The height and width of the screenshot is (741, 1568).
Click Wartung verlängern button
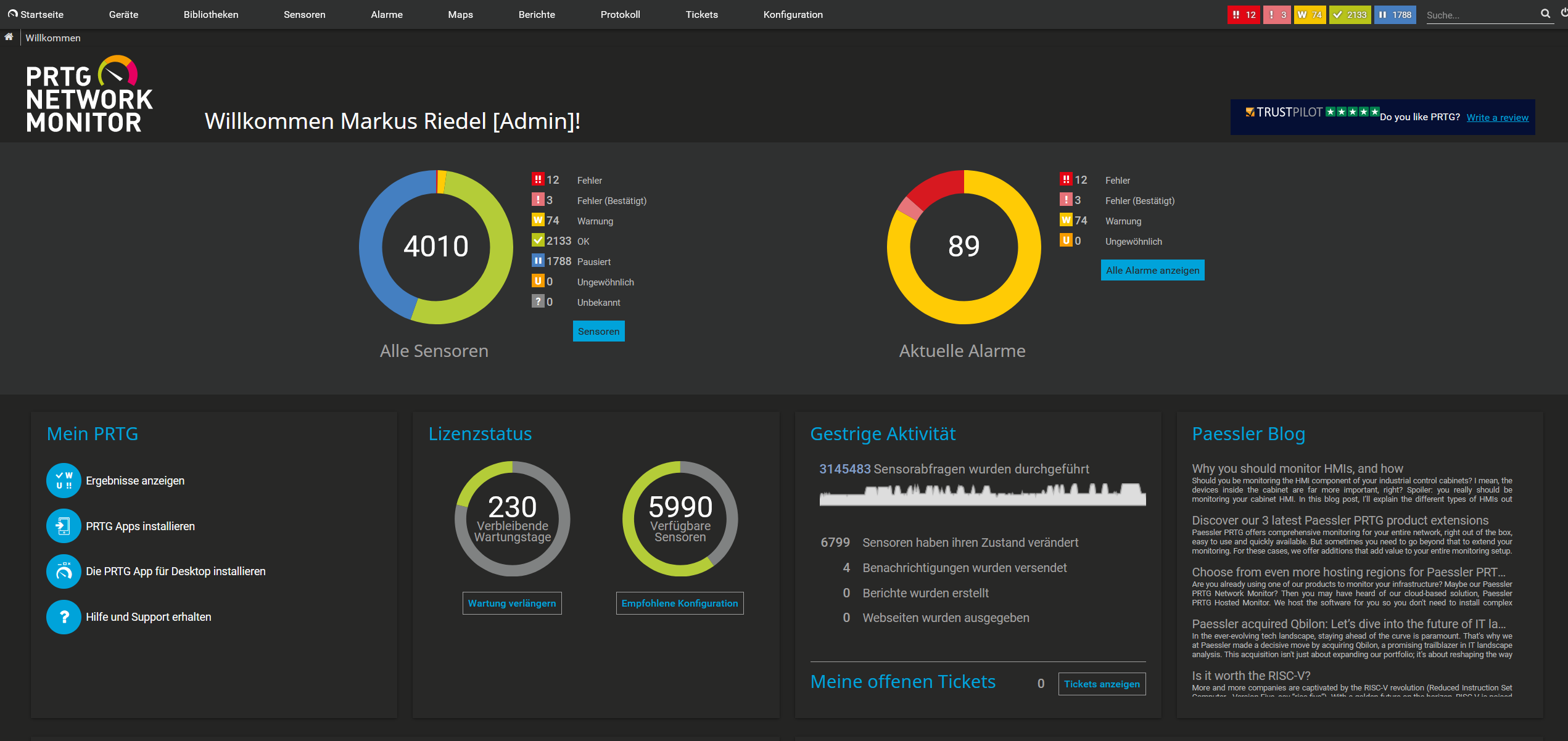coord(512,603)
